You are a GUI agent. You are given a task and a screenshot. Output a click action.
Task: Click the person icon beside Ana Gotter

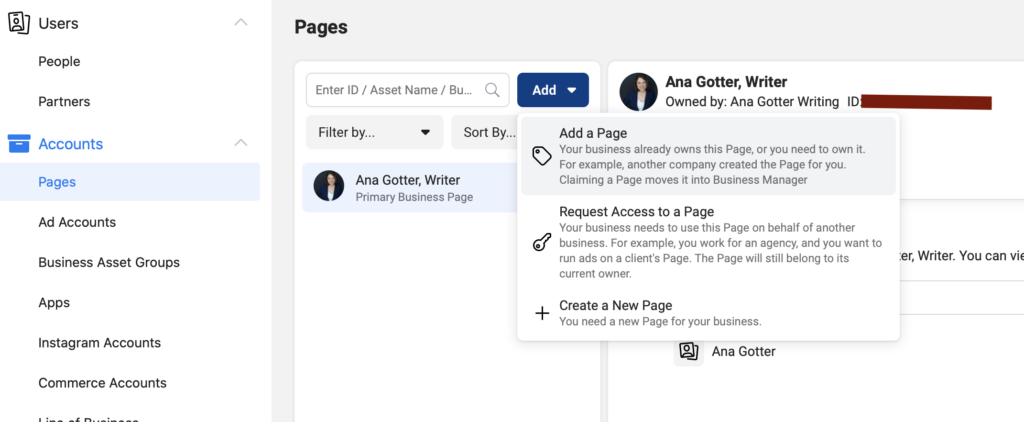point(688,351)
